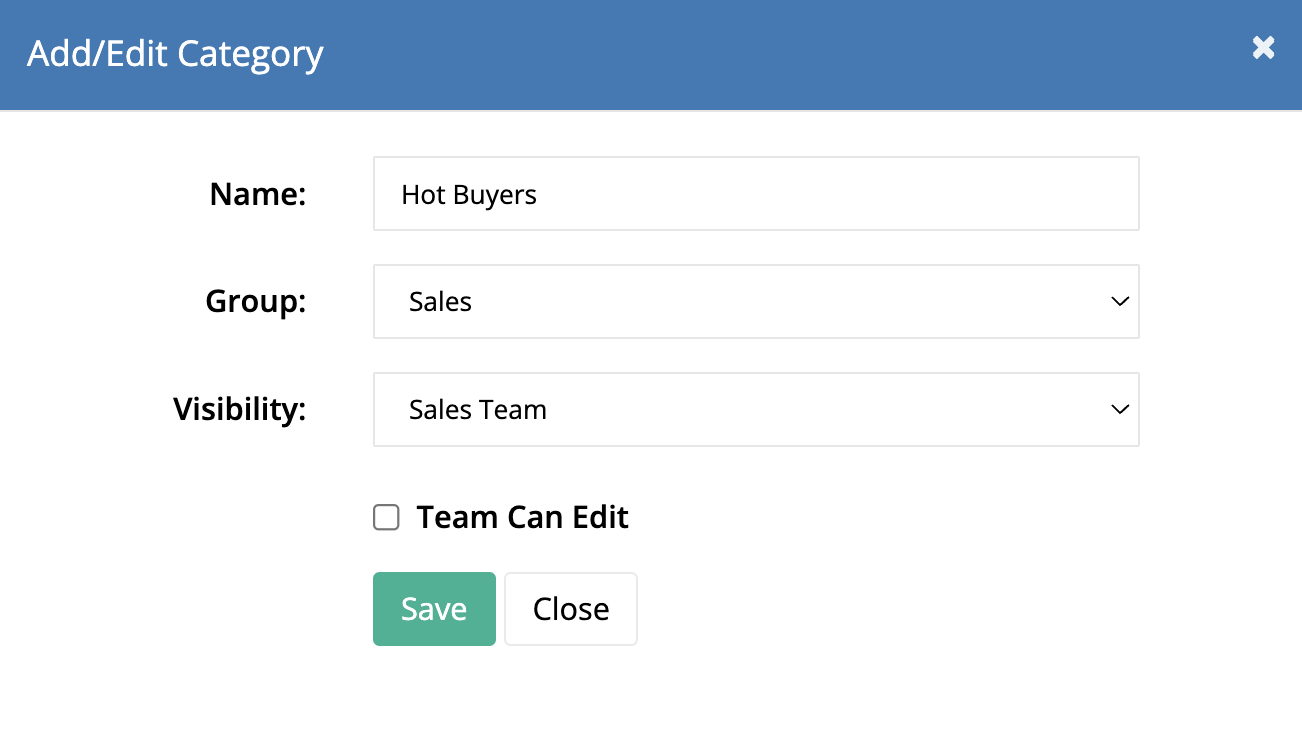
Task: Focus the Name input field
Action: [x=755, y=194]
